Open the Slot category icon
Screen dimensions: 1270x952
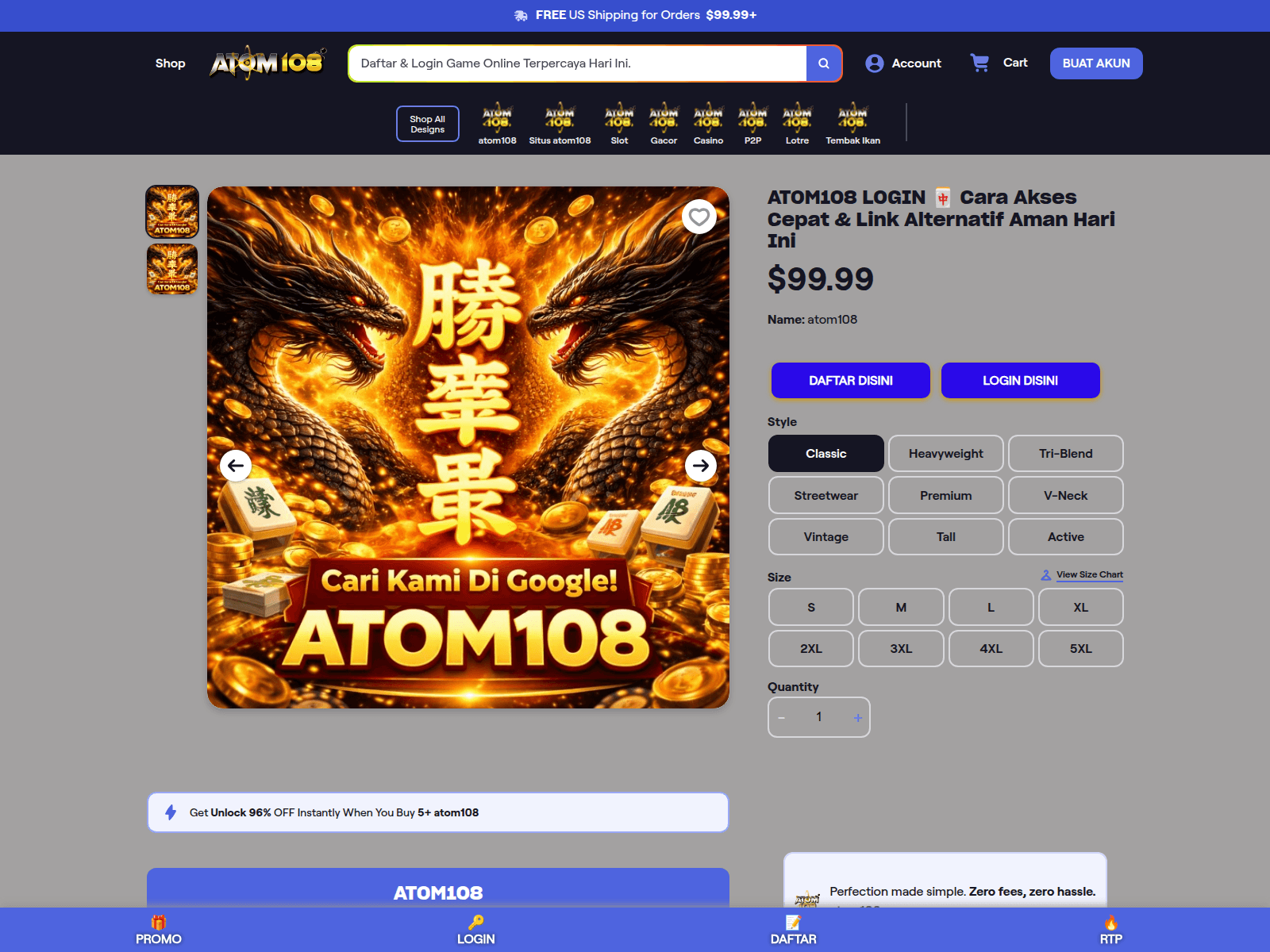coord(620,117)
